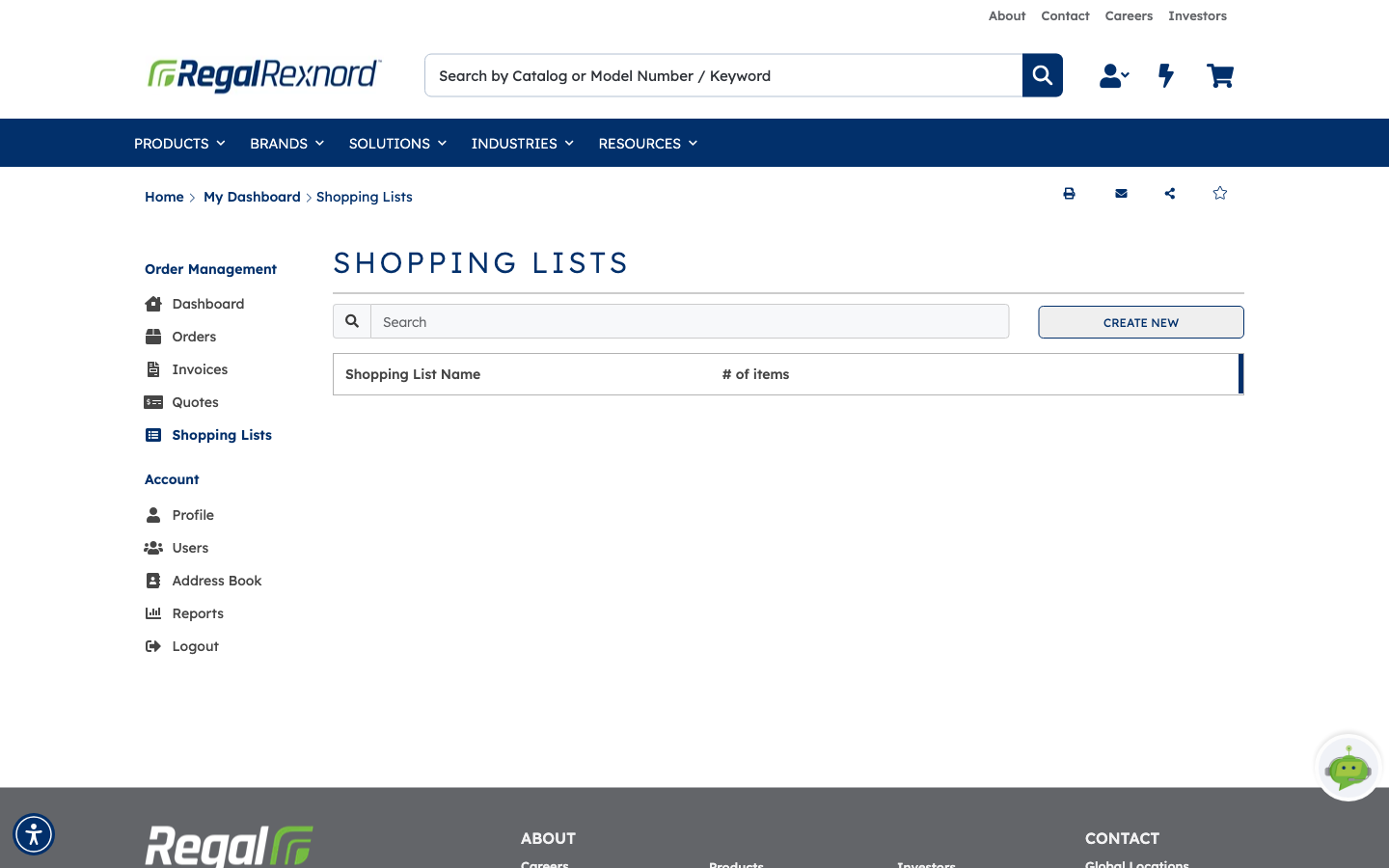Go to My Dashboard in the breadcrumb
1389x868 pixels.
252,197
